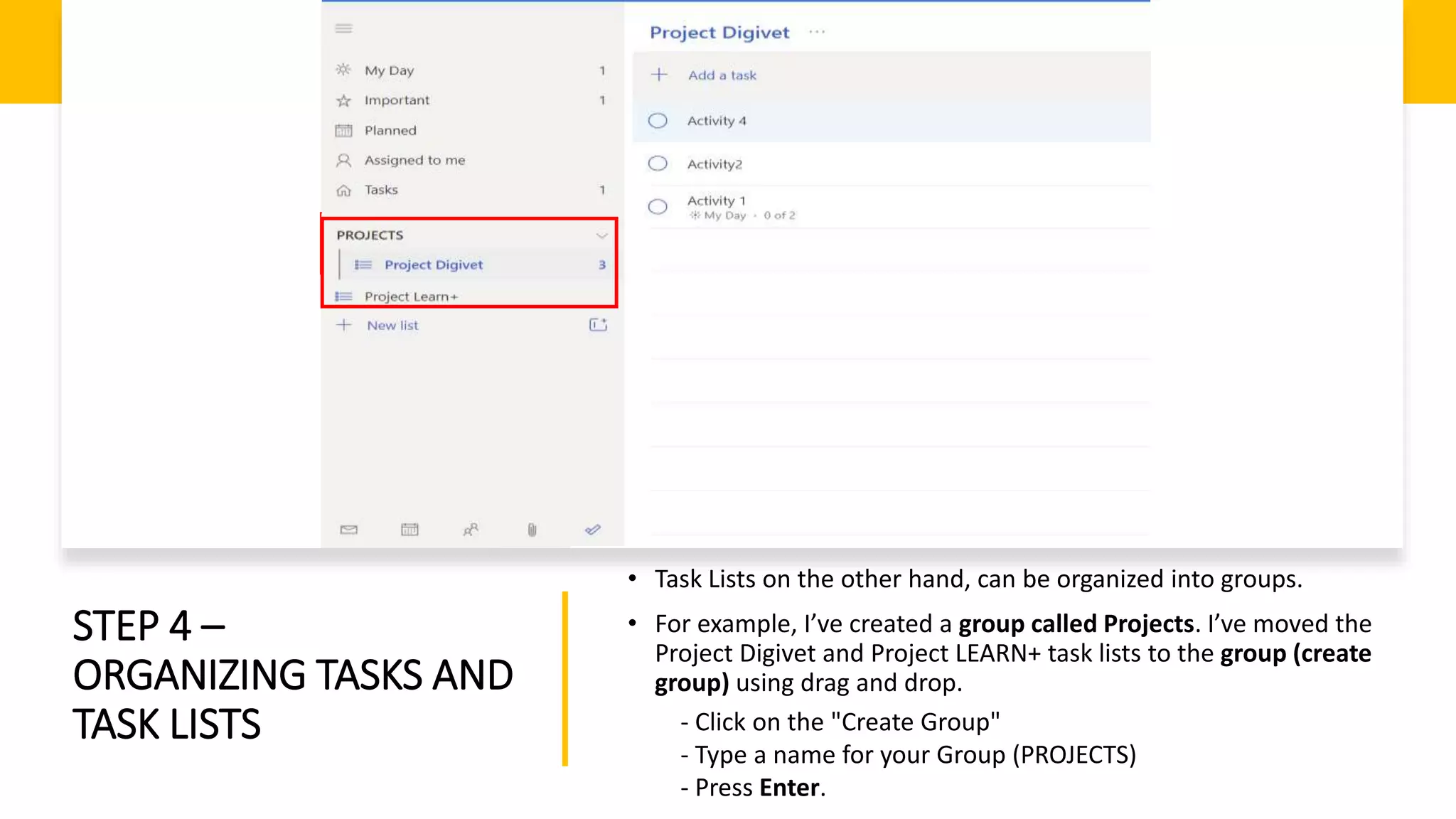Click the Assigned to me person icon
This screenshot has height=819, width=1456.
[343, 160]
